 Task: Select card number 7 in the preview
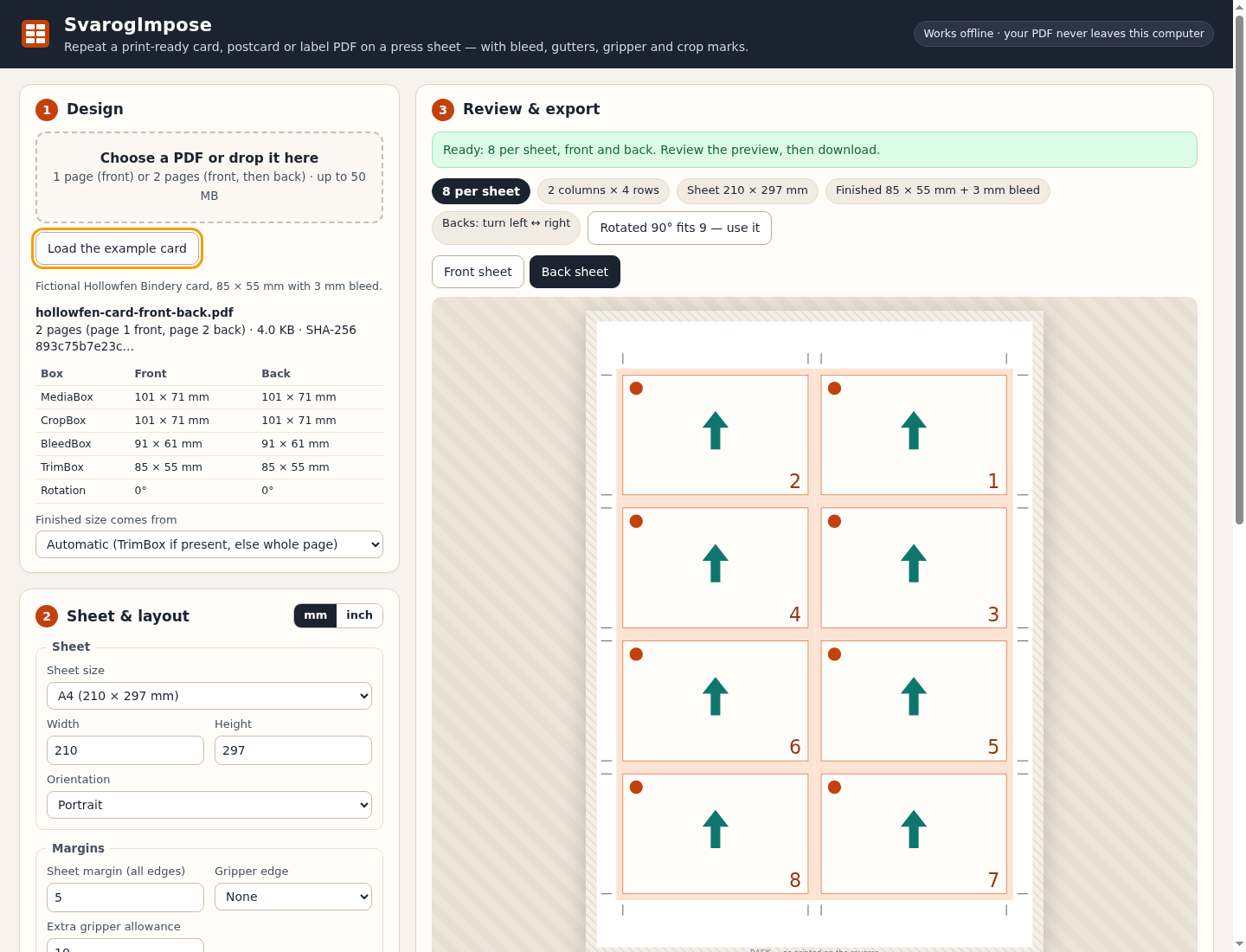914,833
